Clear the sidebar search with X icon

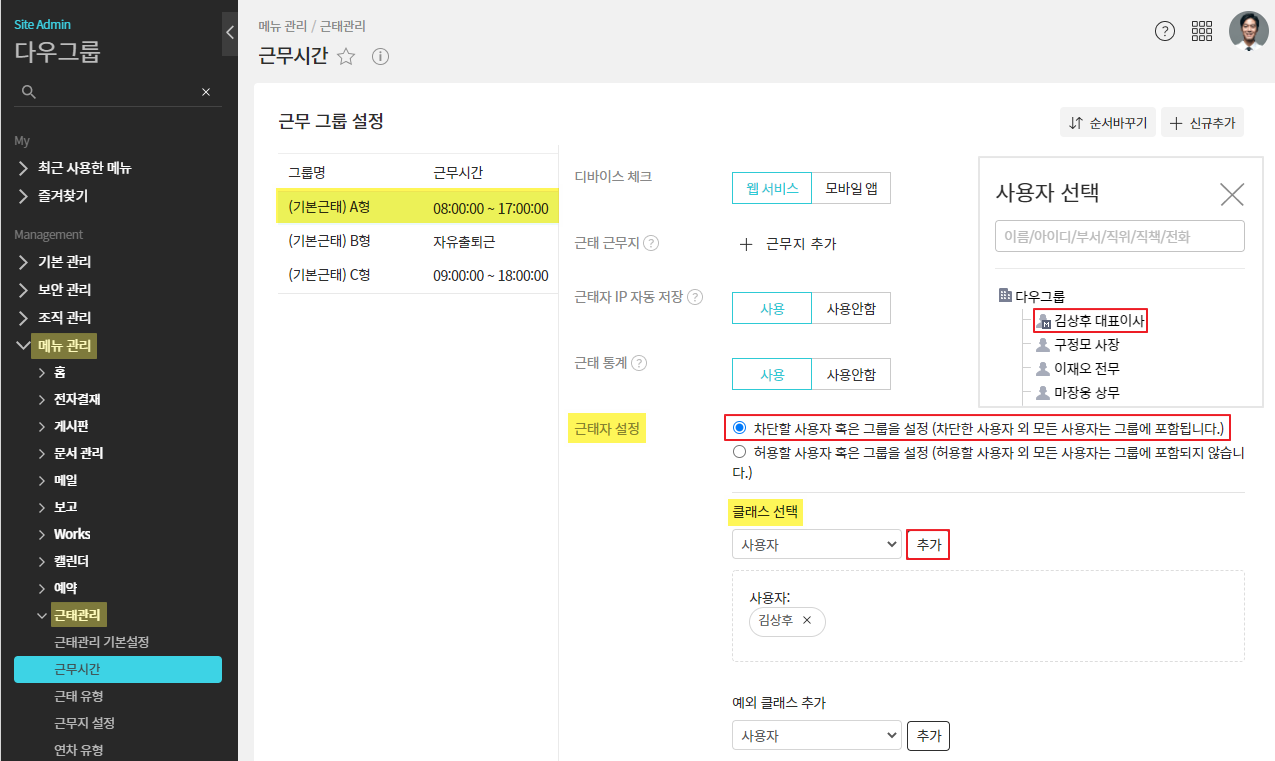(x=206, y=92)
